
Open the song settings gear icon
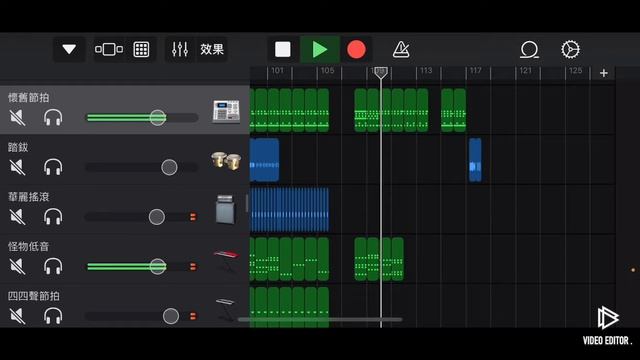coord(570,49)
